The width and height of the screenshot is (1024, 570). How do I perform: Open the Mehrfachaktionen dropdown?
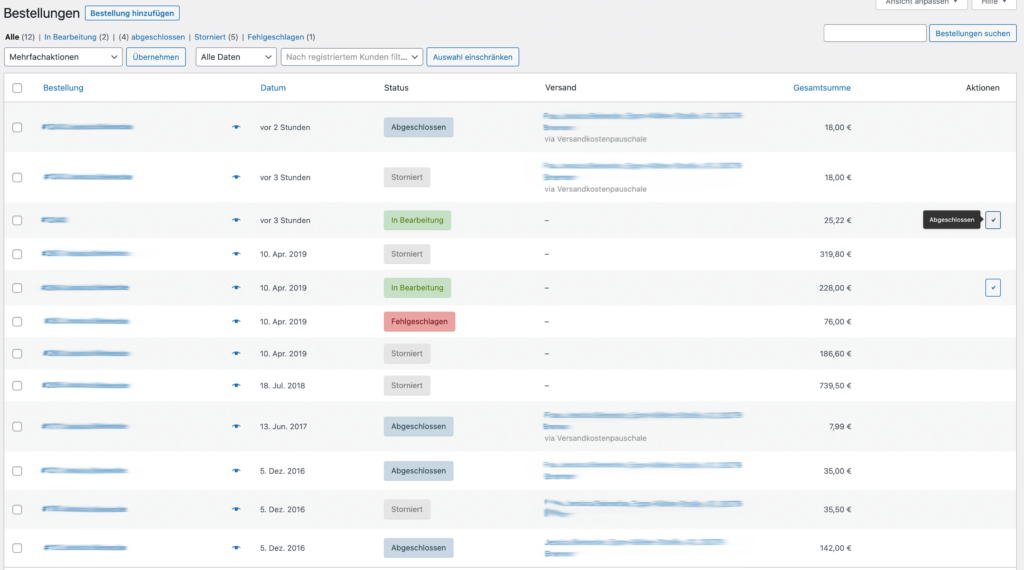coord(63,57)
